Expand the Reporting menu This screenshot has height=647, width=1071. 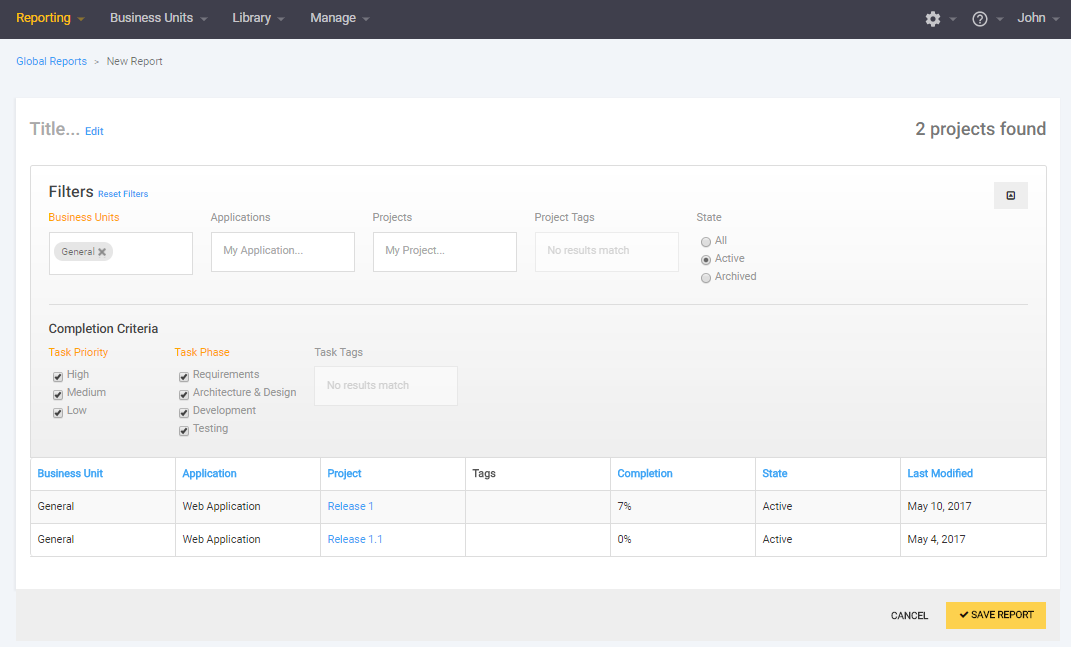[x=50, y=18]
